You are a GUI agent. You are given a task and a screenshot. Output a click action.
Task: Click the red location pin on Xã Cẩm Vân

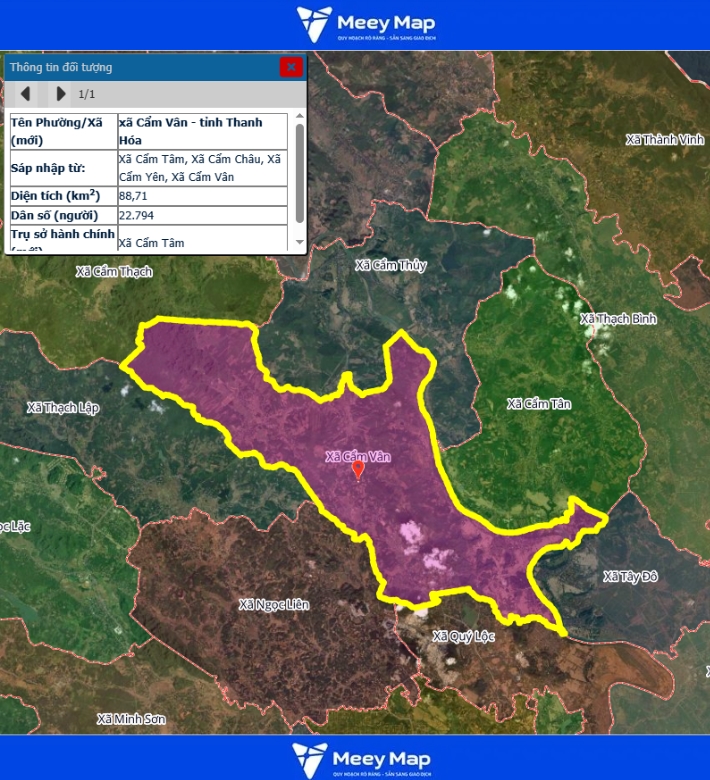(358, 470)
